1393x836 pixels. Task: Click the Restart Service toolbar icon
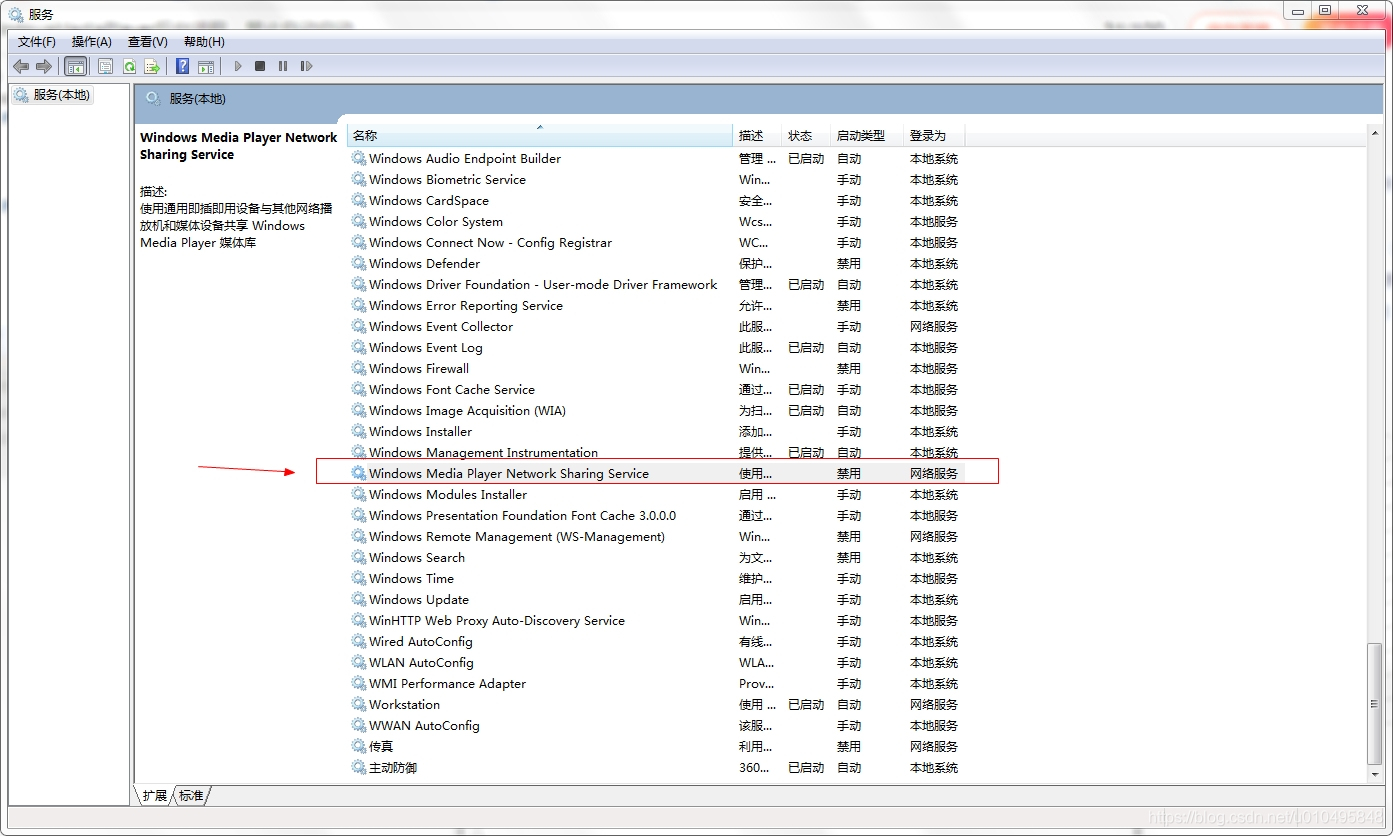306,66
